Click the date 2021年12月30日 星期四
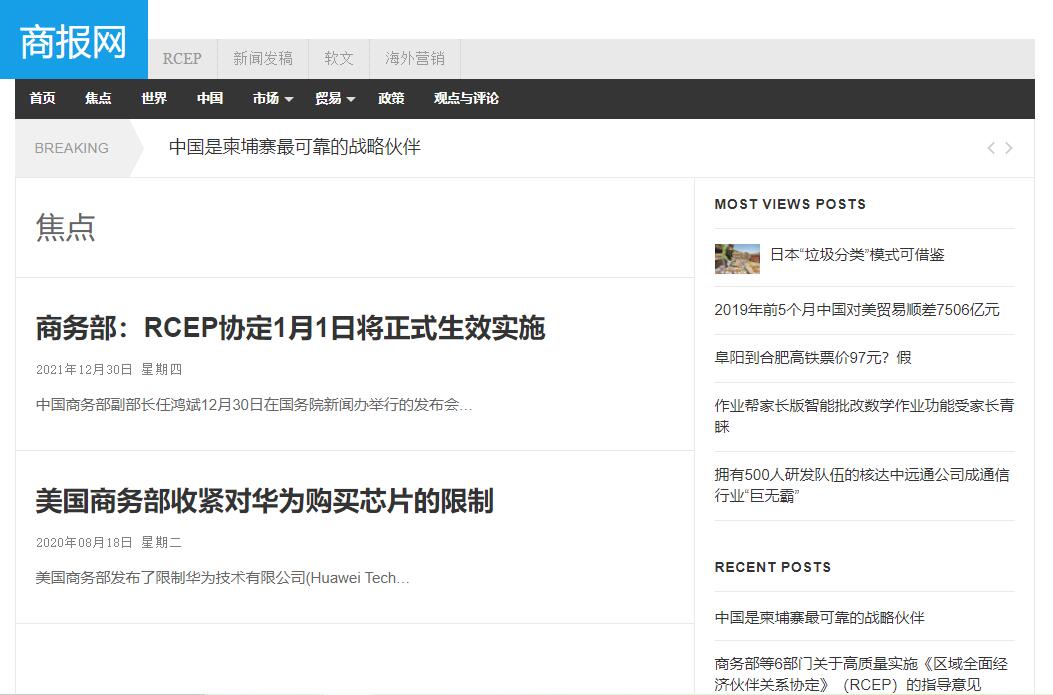 [x=109, y=369]
